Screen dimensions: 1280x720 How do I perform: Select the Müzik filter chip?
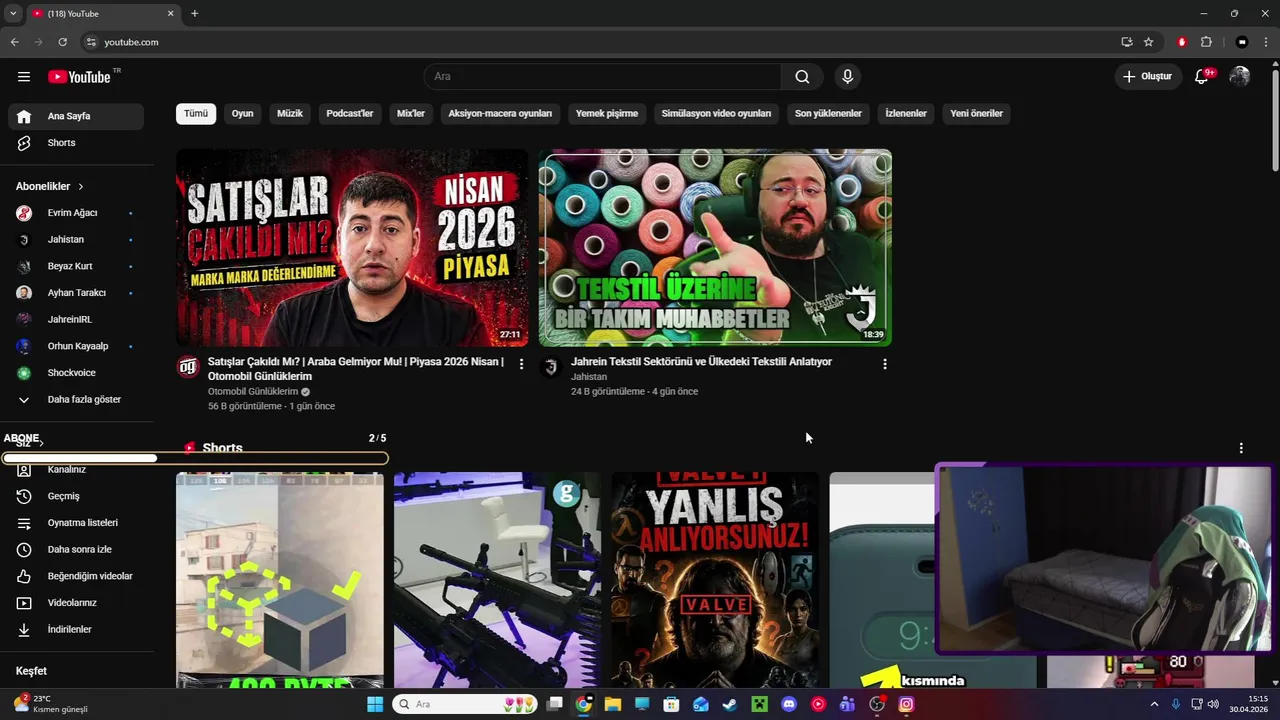click(x=290, y=114)
